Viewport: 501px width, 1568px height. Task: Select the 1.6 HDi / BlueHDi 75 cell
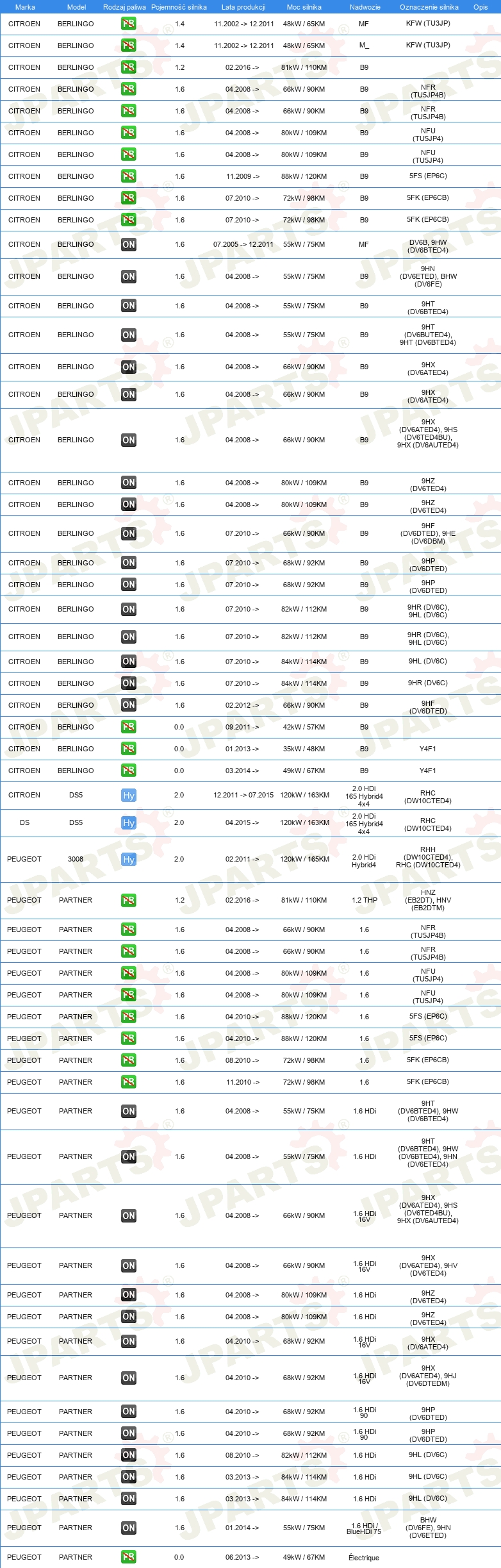364,1528
